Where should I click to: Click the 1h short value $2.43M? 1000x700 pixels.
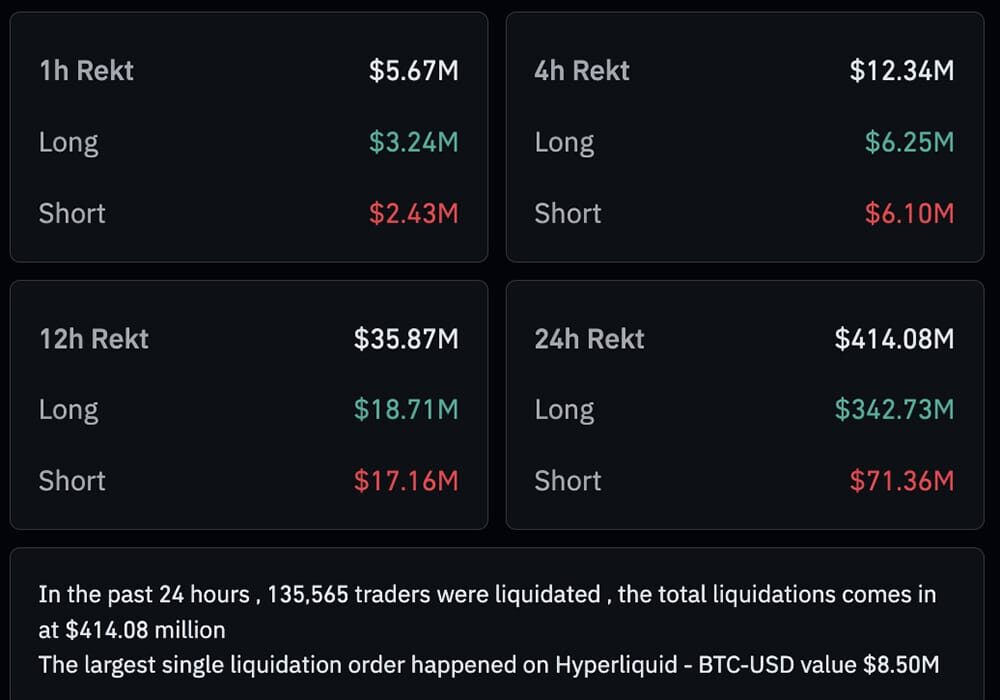pyautogui.click(x=413, y=213)
